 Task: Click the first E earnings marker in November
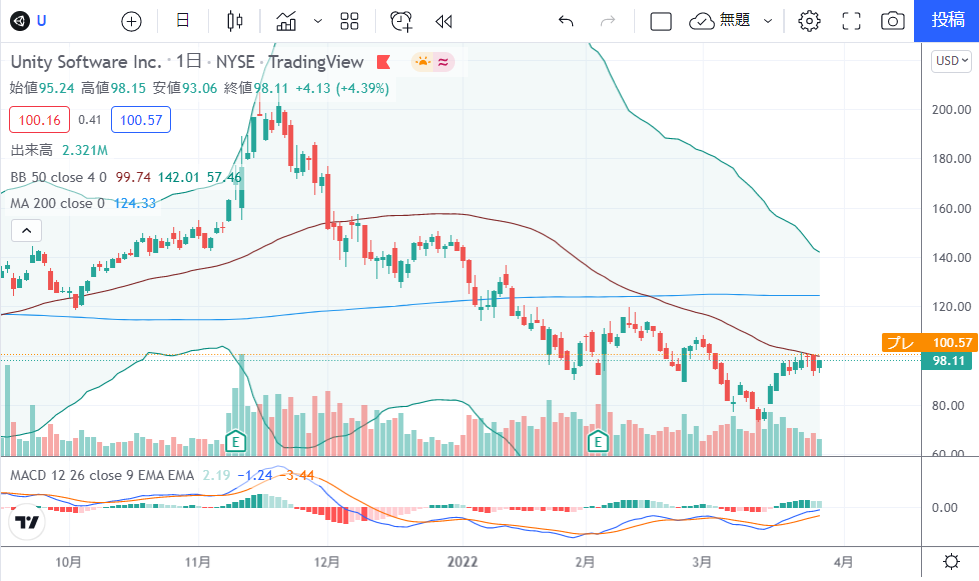coord(235,442)
